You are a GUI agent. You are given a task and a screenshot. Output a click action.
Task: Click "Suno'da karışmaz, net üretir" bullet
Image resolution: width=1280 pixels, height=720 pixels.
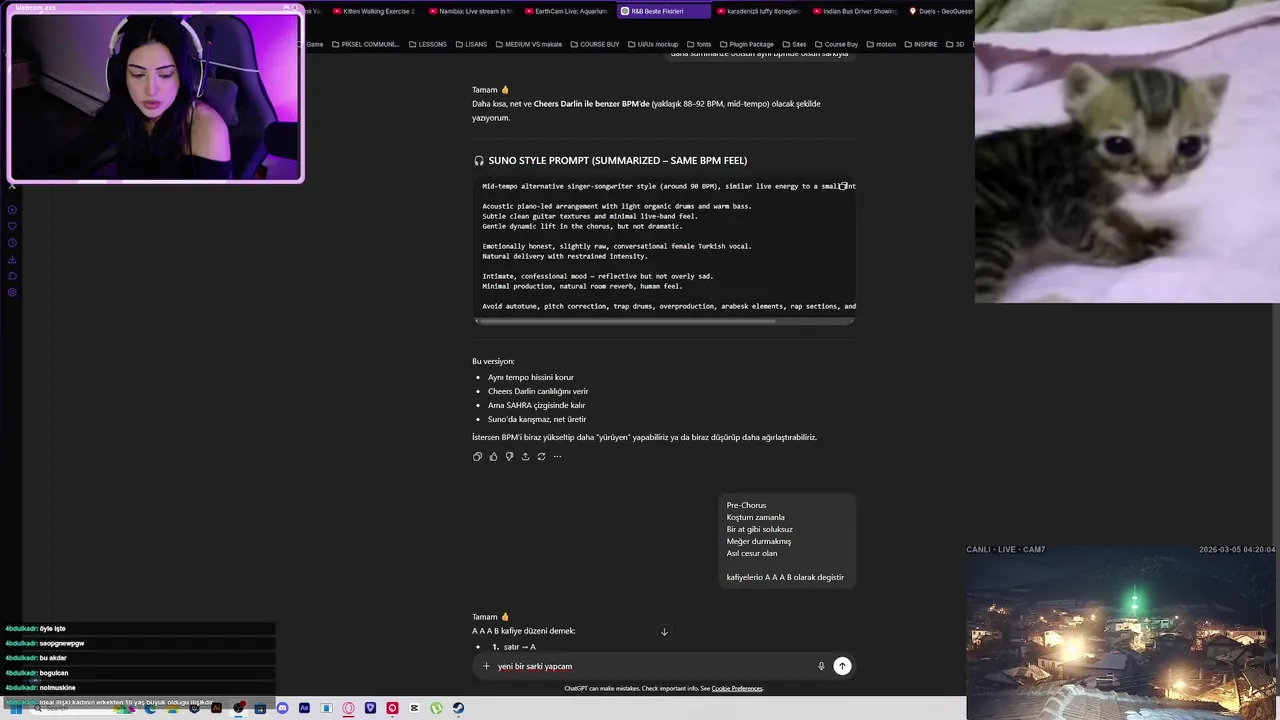click(537, 419)
